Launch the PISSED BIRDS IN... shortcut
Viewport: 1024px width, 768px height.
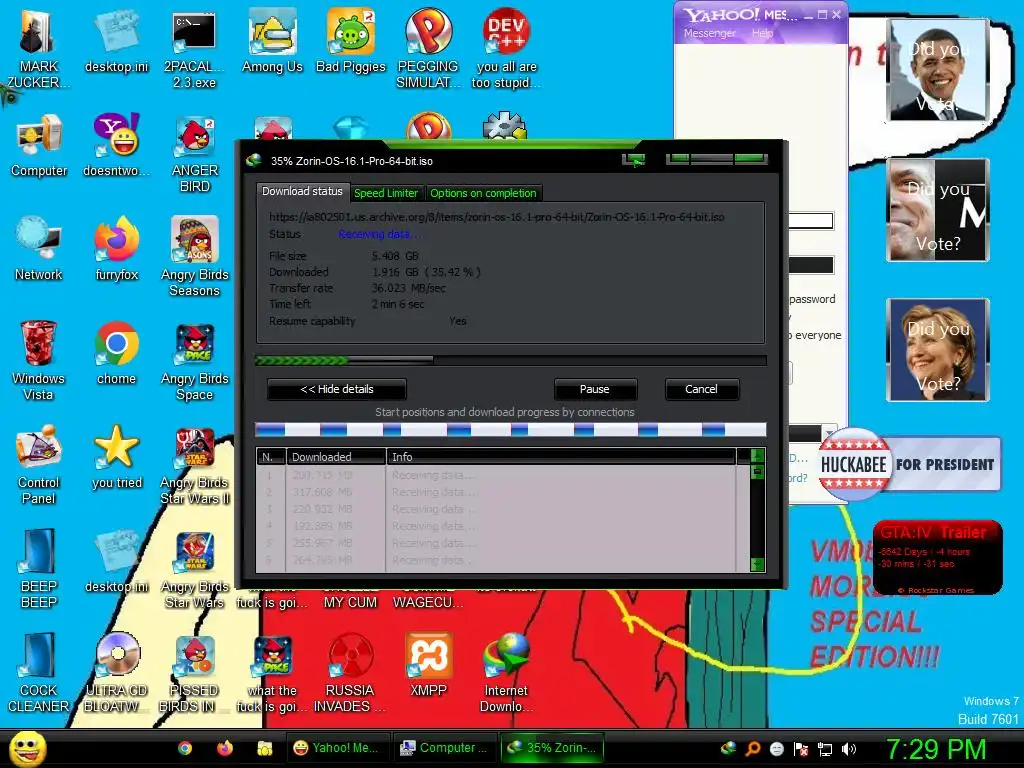click(195, 672)
